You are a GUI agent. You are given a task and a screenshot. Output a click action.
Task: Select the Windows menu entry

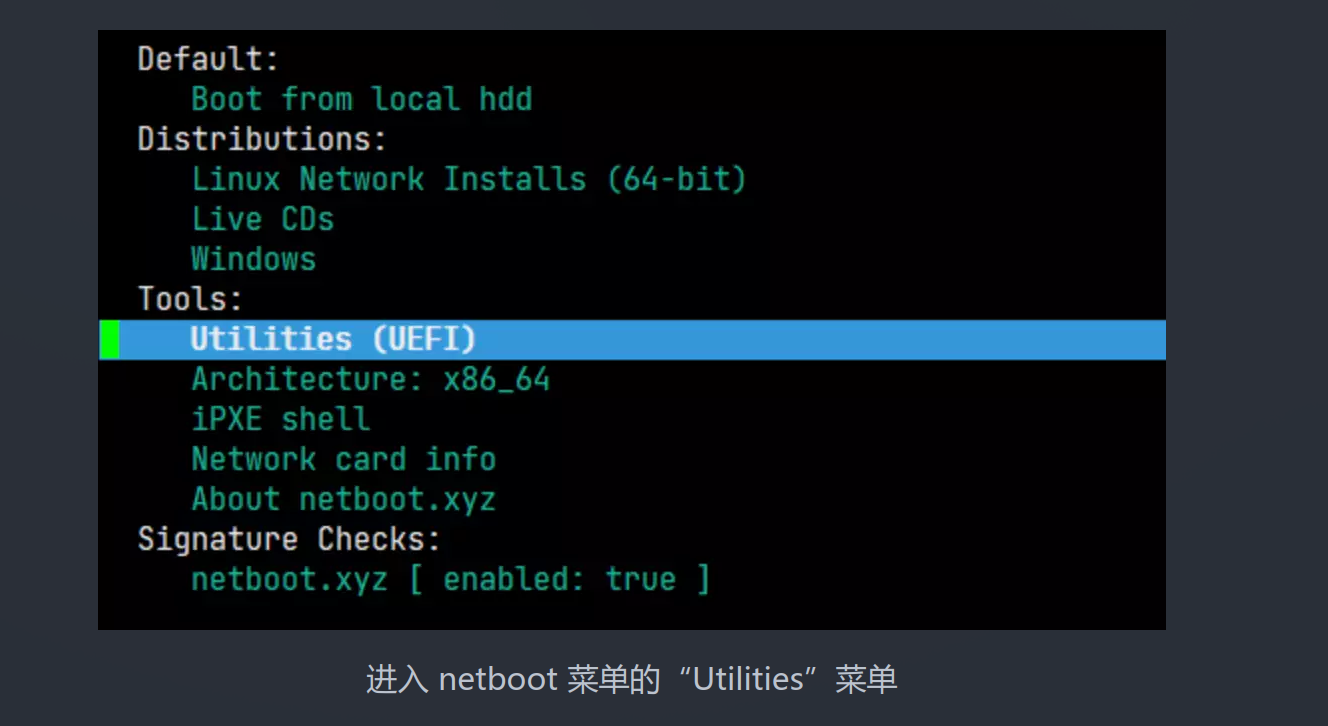click(253, 259)
